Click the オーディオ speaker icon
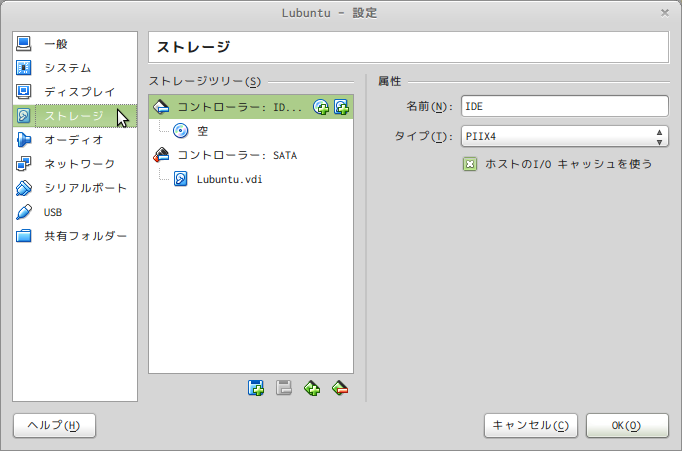The height and width of the screenshot is (451, 682). [23, 140]
